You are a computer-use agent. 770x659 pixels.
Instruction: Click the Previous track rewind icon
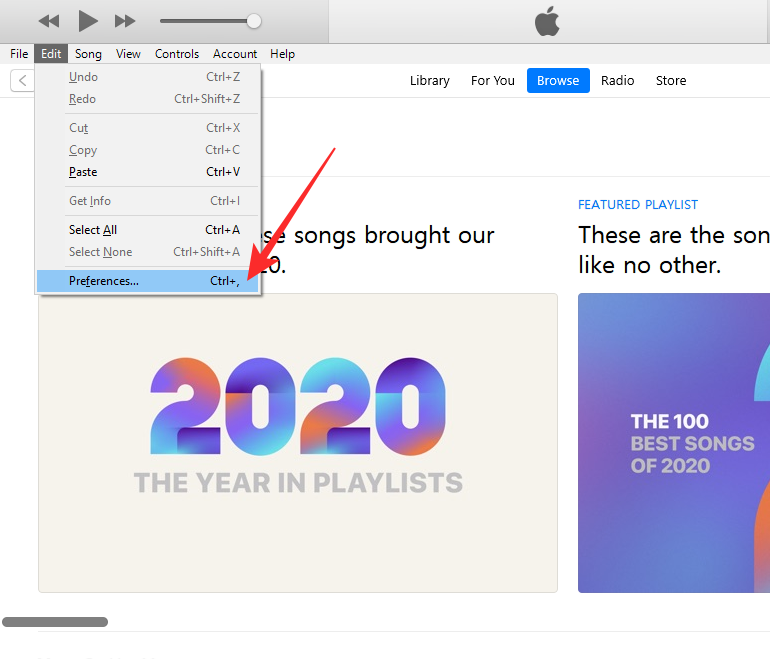[48, 21]
